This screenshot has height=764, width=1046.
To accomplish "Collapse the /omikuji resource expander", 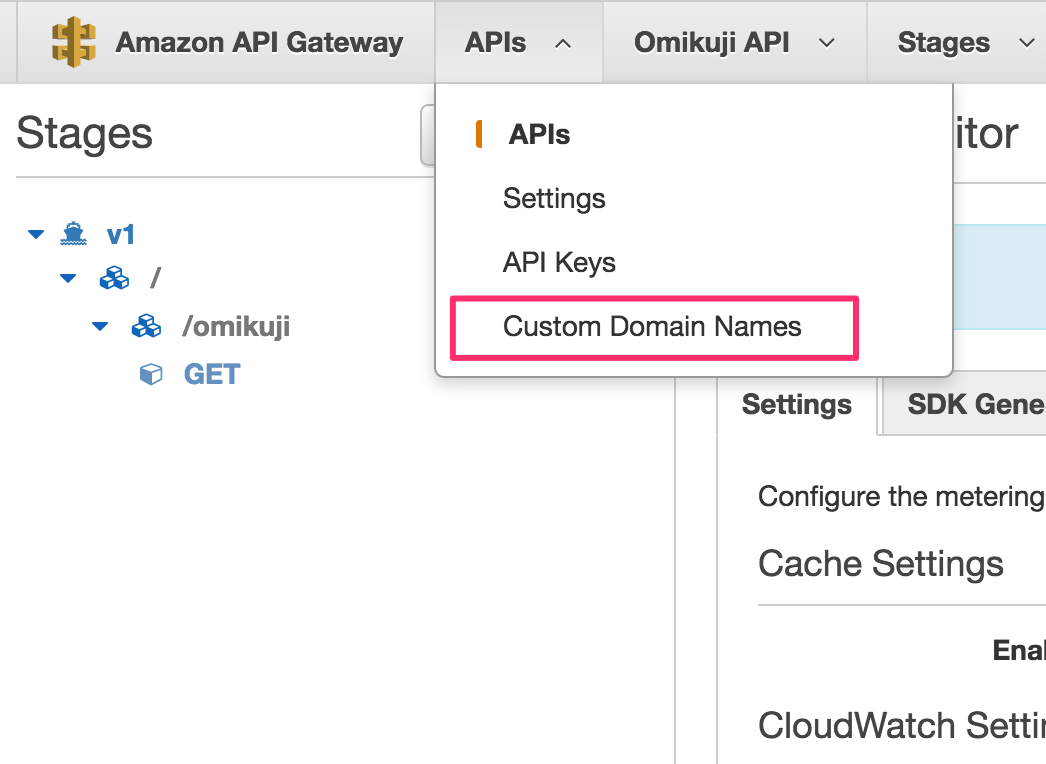I will [99, 326].
